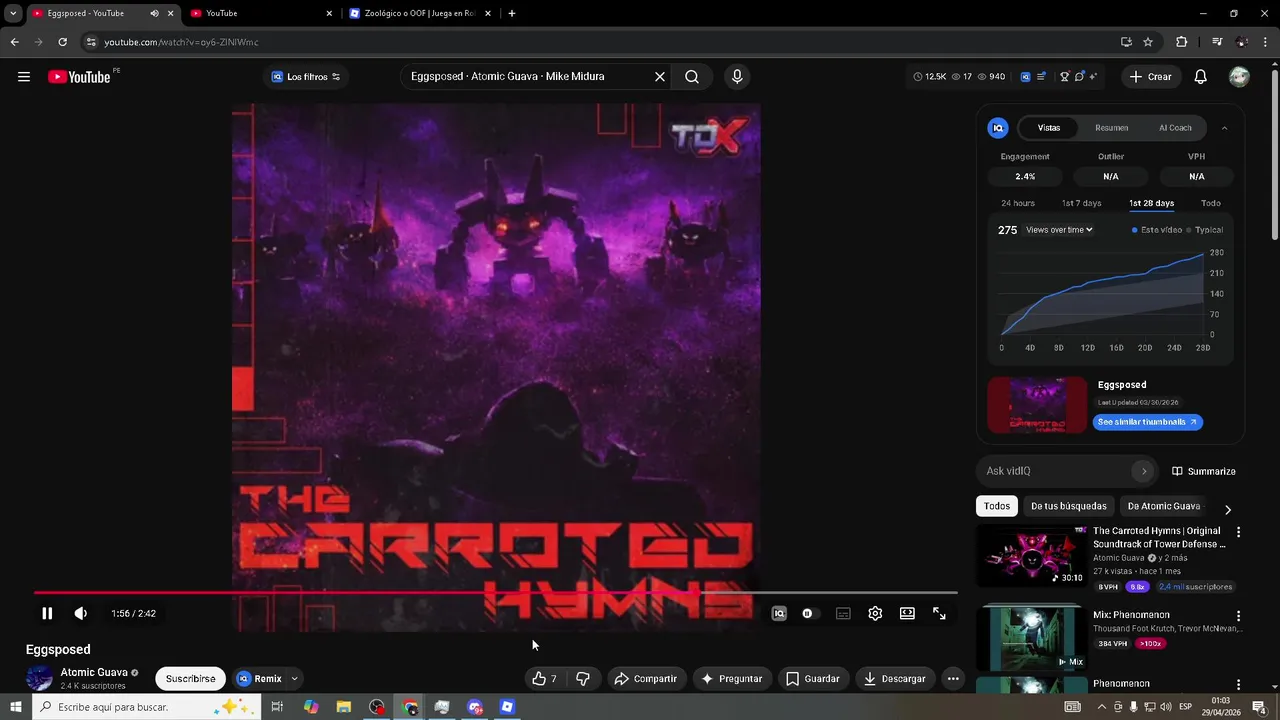
Task: Toggle the Typical series in chart
Action: click(x=1204, y=230)
